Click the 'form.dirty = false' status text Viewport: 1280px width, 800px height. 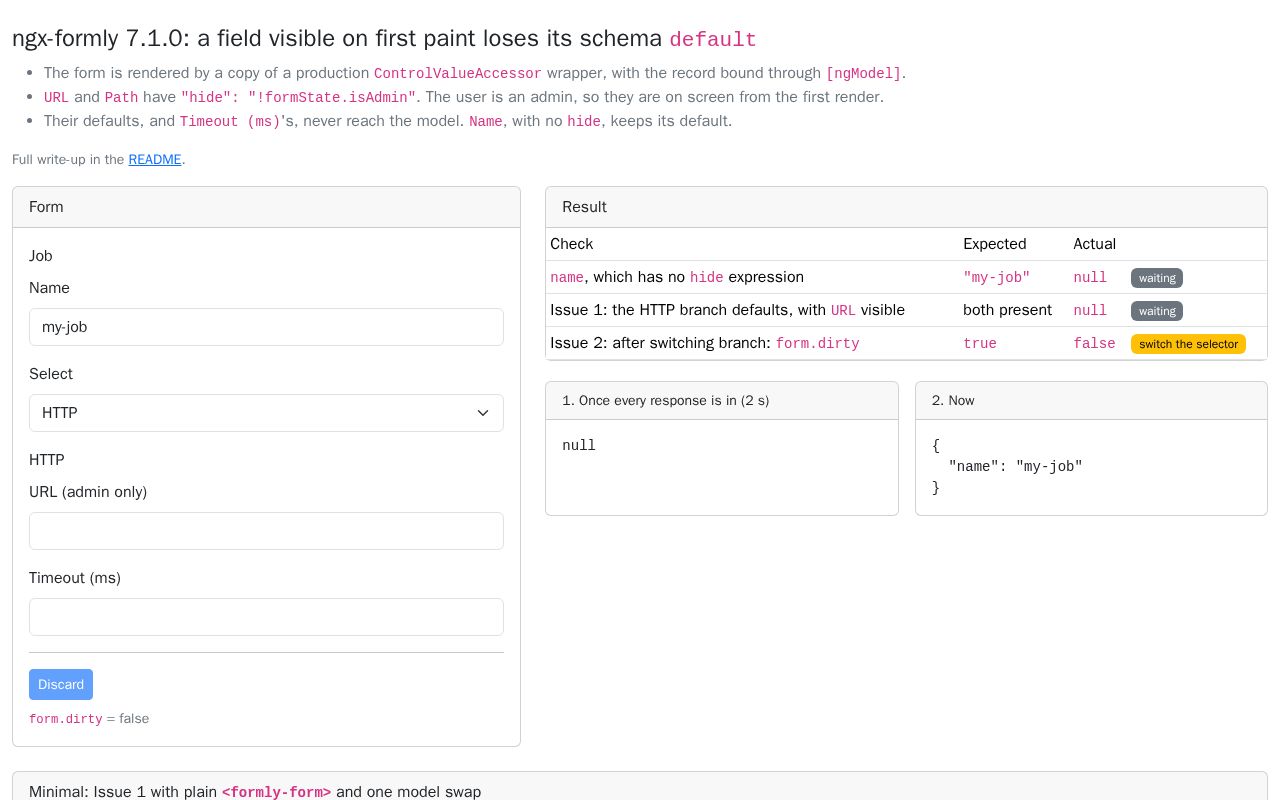(89, 719)
